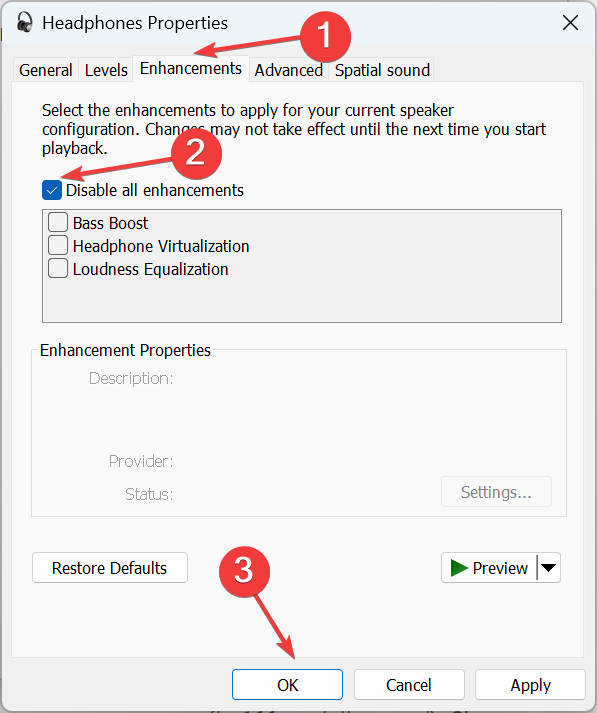Select the Bass Boost list entry text
Screen dimensions: 597x713
110,223
